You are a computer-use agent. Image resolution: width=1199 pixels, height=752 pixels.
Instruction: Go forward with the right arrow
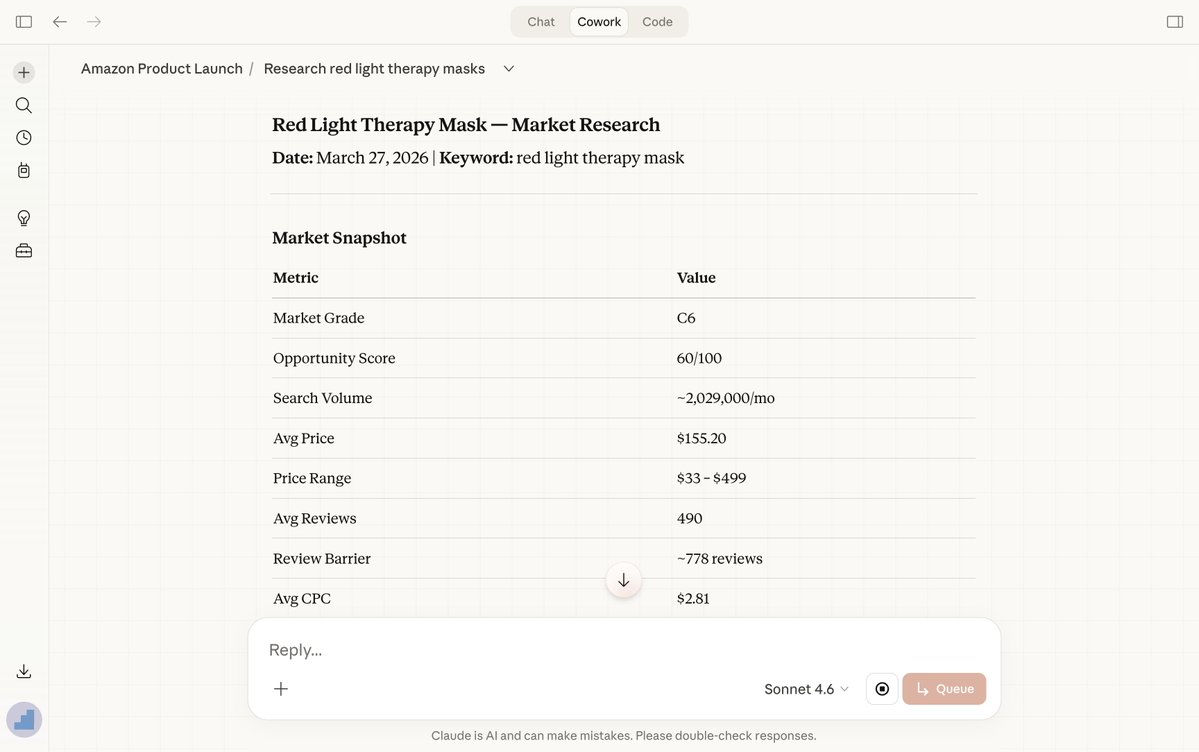pyautogui.click(x=94, y=21)
